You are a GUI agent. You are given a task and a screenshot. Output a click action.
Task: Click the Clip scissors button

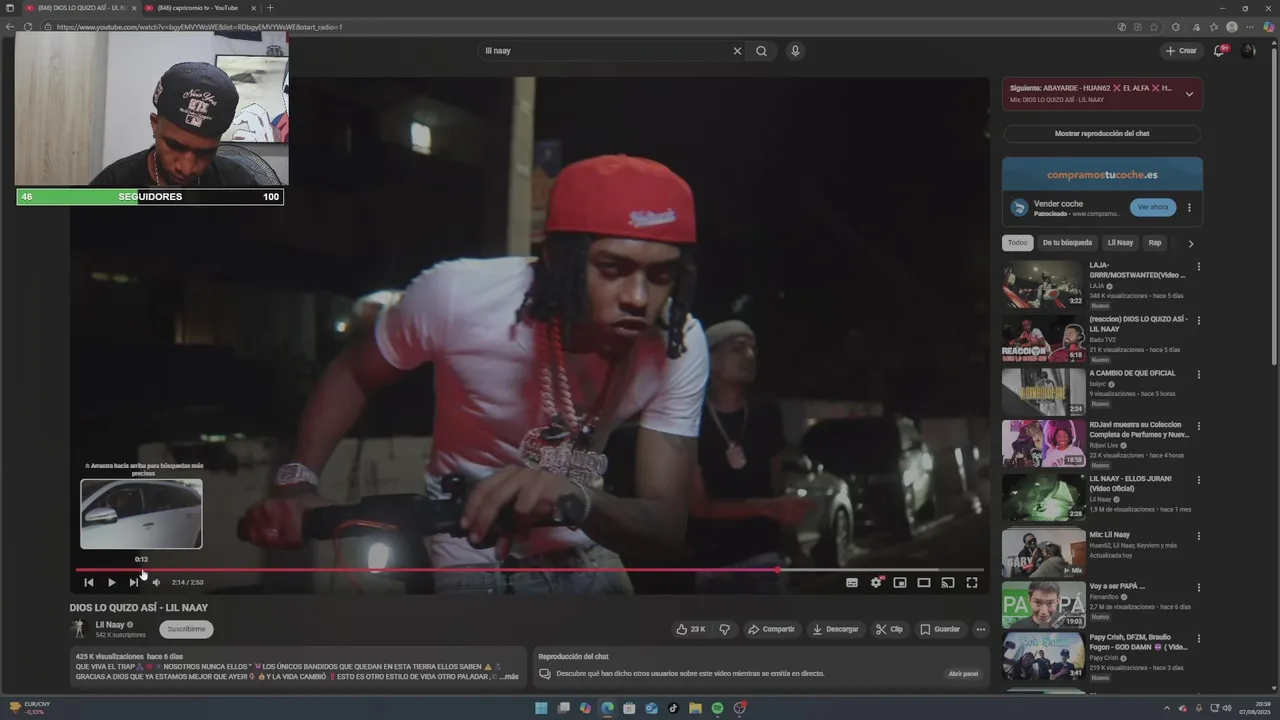[x=889, y=629]
